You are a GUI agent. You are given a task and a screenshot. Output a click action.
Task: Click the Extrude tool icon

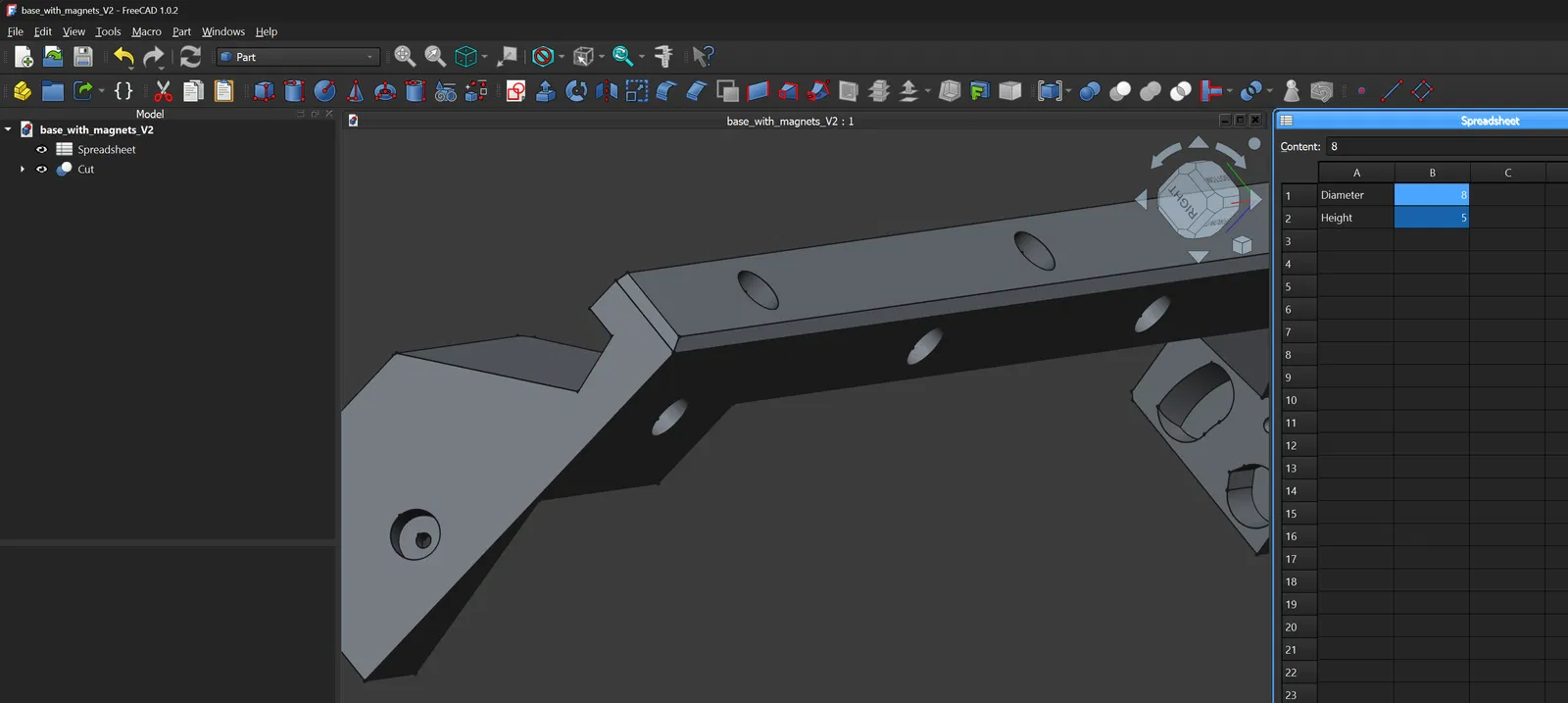coord(546,91)
